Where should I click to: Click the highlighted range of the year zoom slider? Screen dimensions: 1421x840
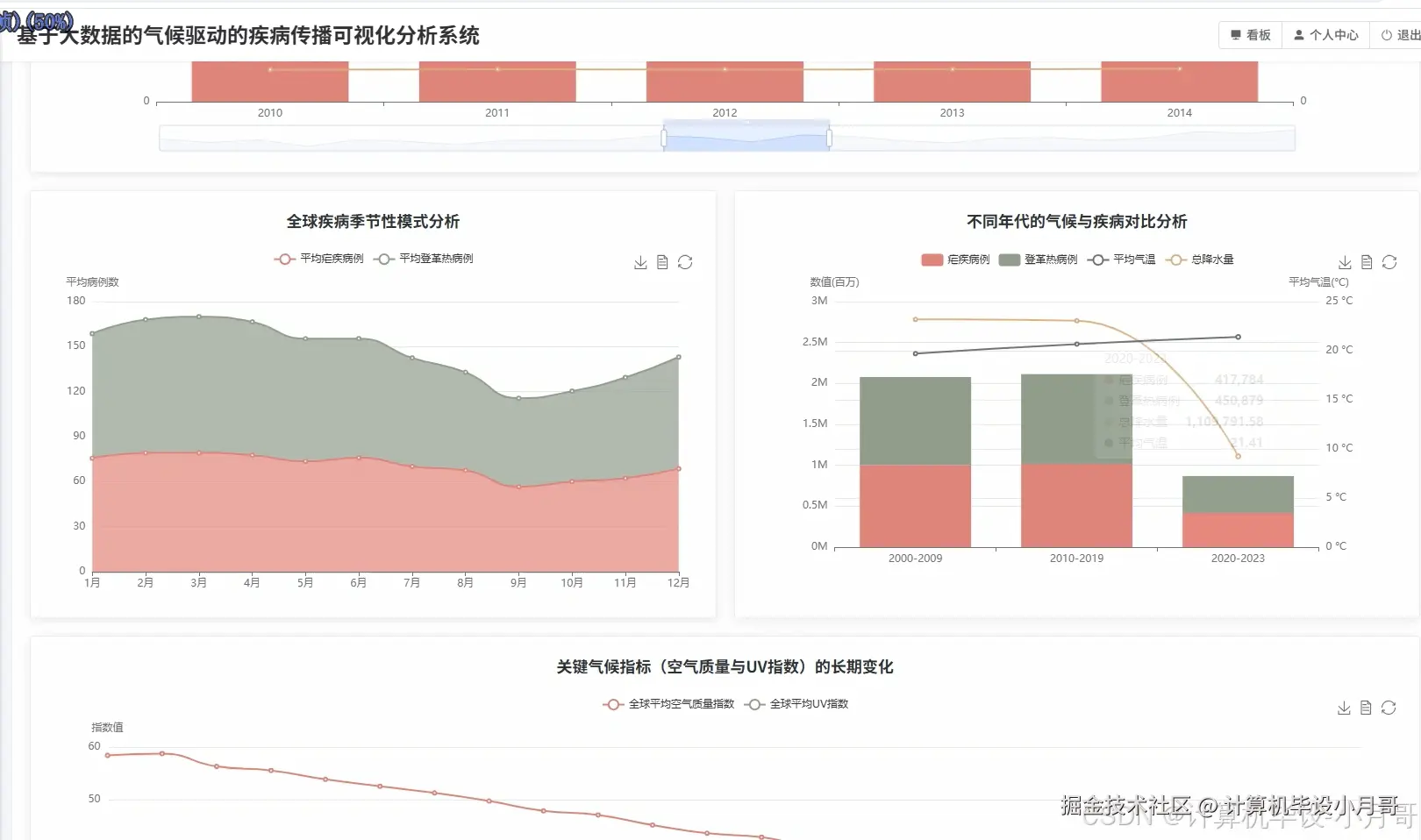pyautogui.click(x=746, y=138)
